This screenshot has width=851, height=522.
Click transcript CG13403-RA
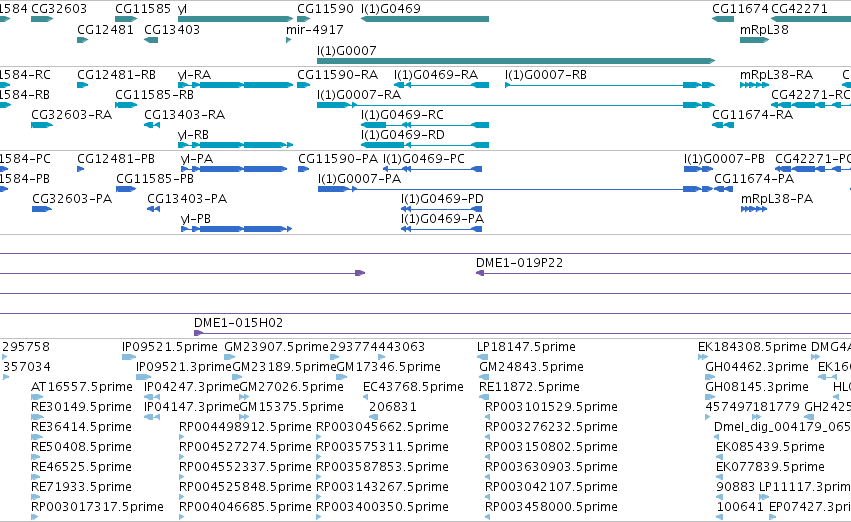pyautogui.click(x=185, y=115)
